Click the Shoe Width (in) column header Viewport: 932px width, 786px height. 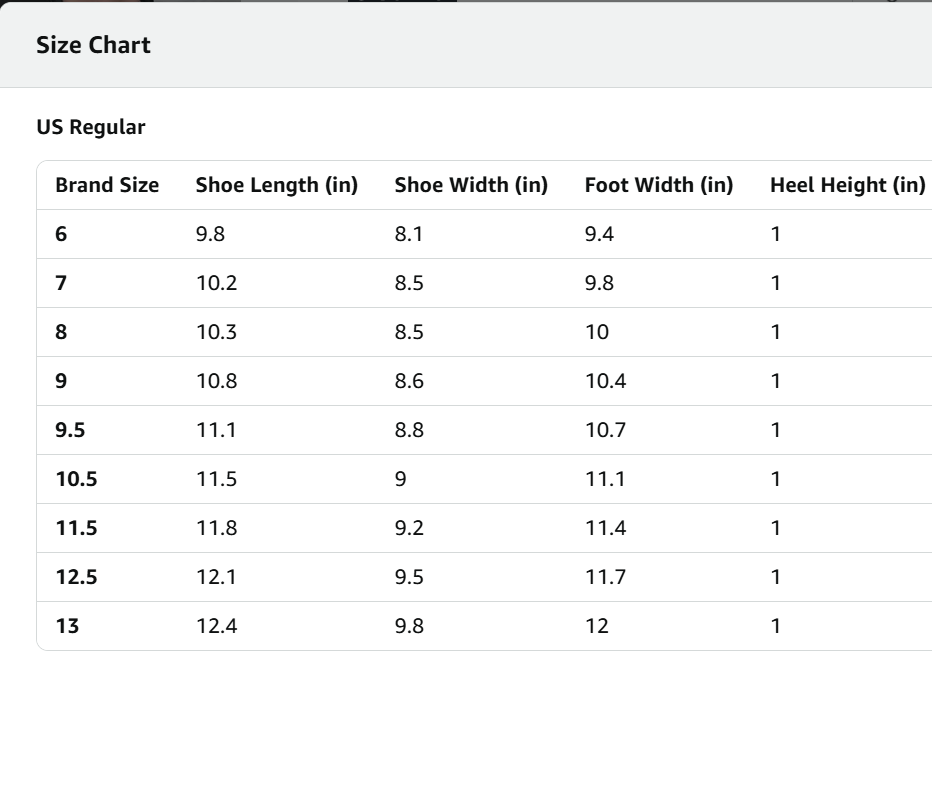pos(471,185)
